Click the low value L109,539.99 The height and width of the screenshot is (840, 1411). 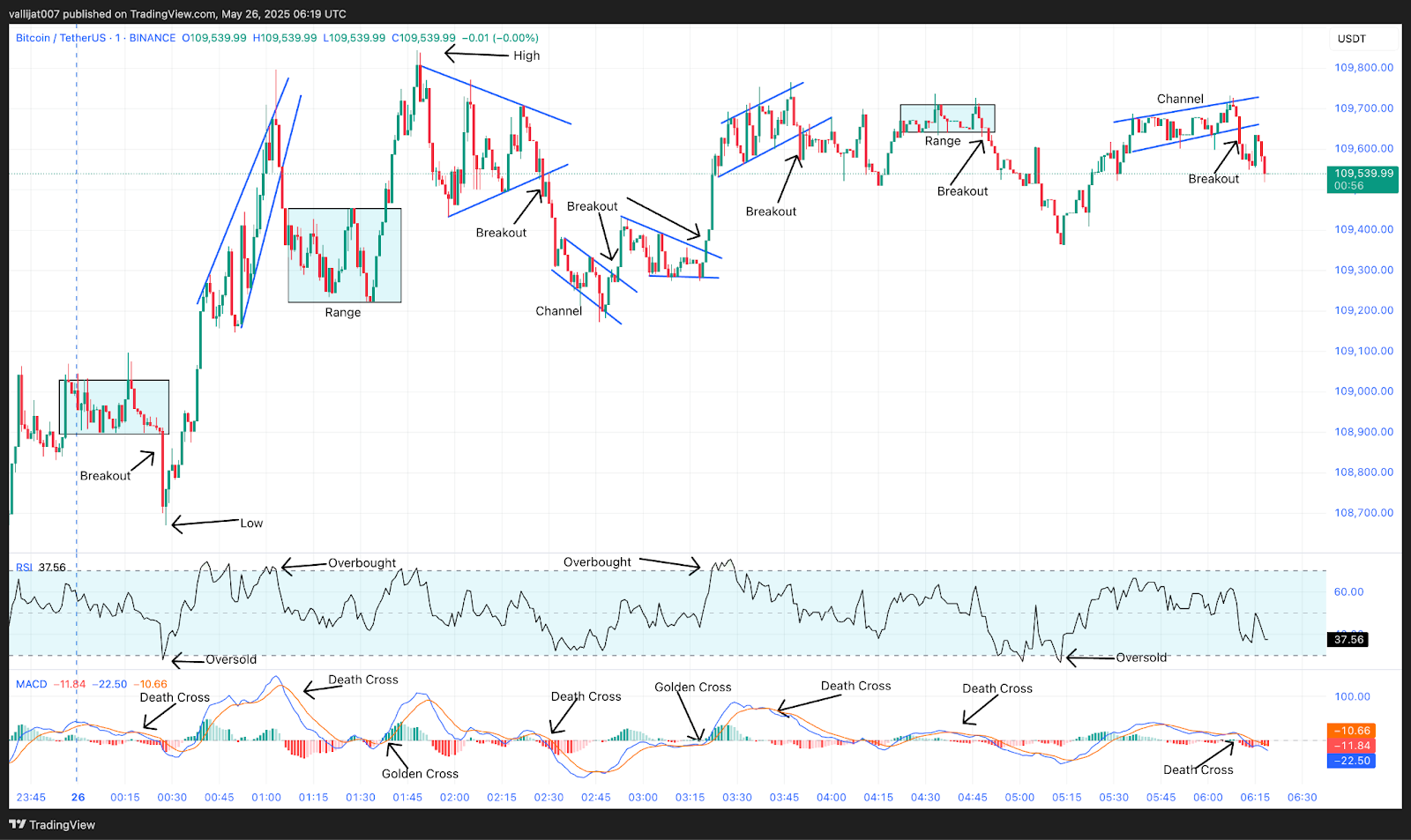click(x=355, y=38)
